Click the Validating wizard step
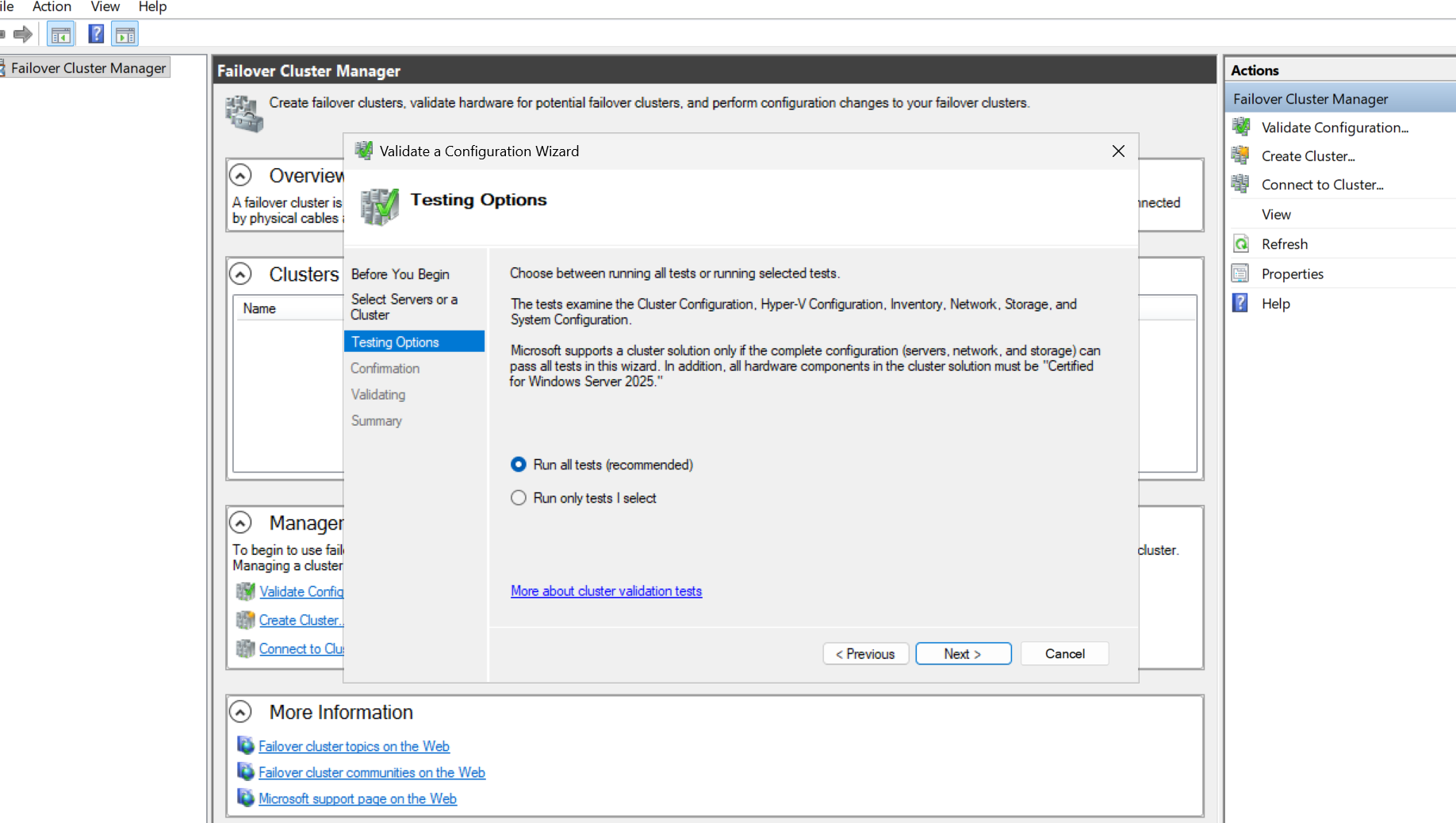Viewport: 1456px width, 823px height. point(377,394)
